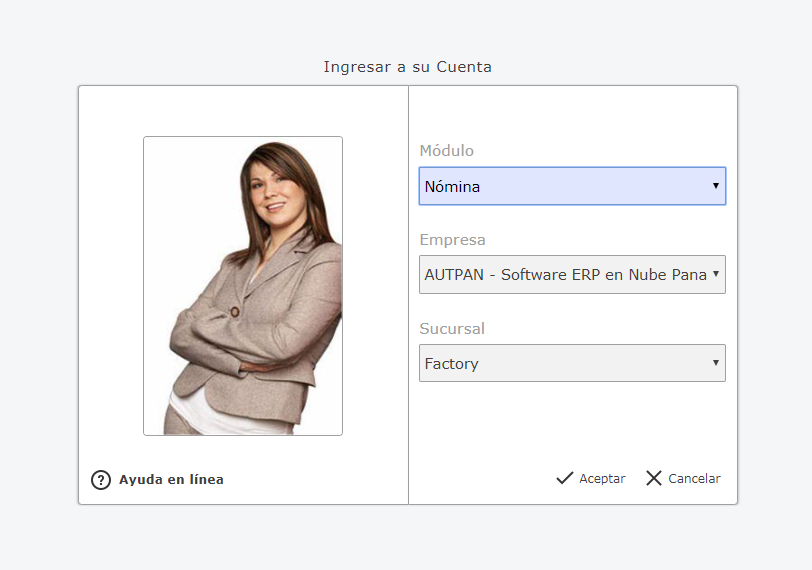Select the Factory text in Sucursal field
812x570 pixels.
coord(451,364)
